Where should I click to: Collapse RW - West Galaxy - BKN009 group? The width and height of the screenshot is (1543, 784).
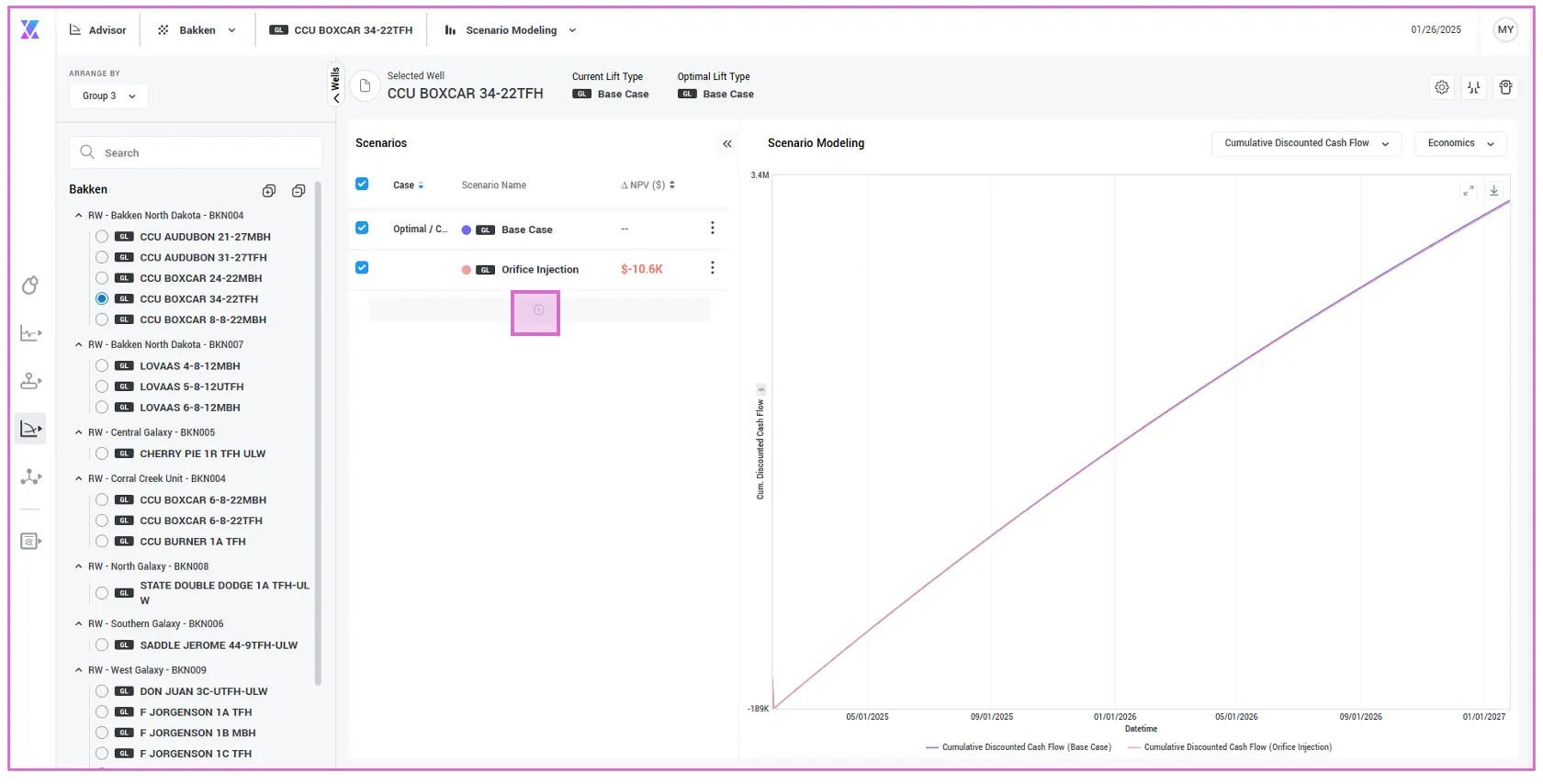click(79, 670)
